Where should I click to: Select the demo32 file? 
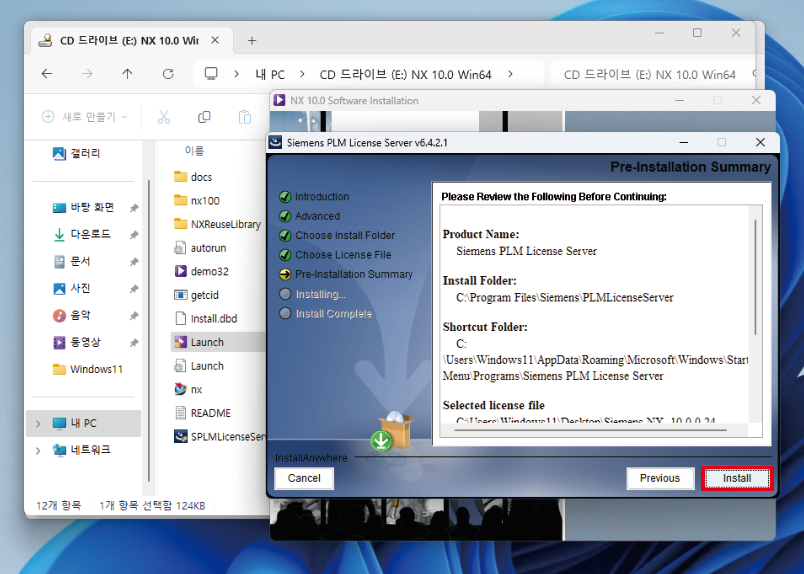[201, 271]
